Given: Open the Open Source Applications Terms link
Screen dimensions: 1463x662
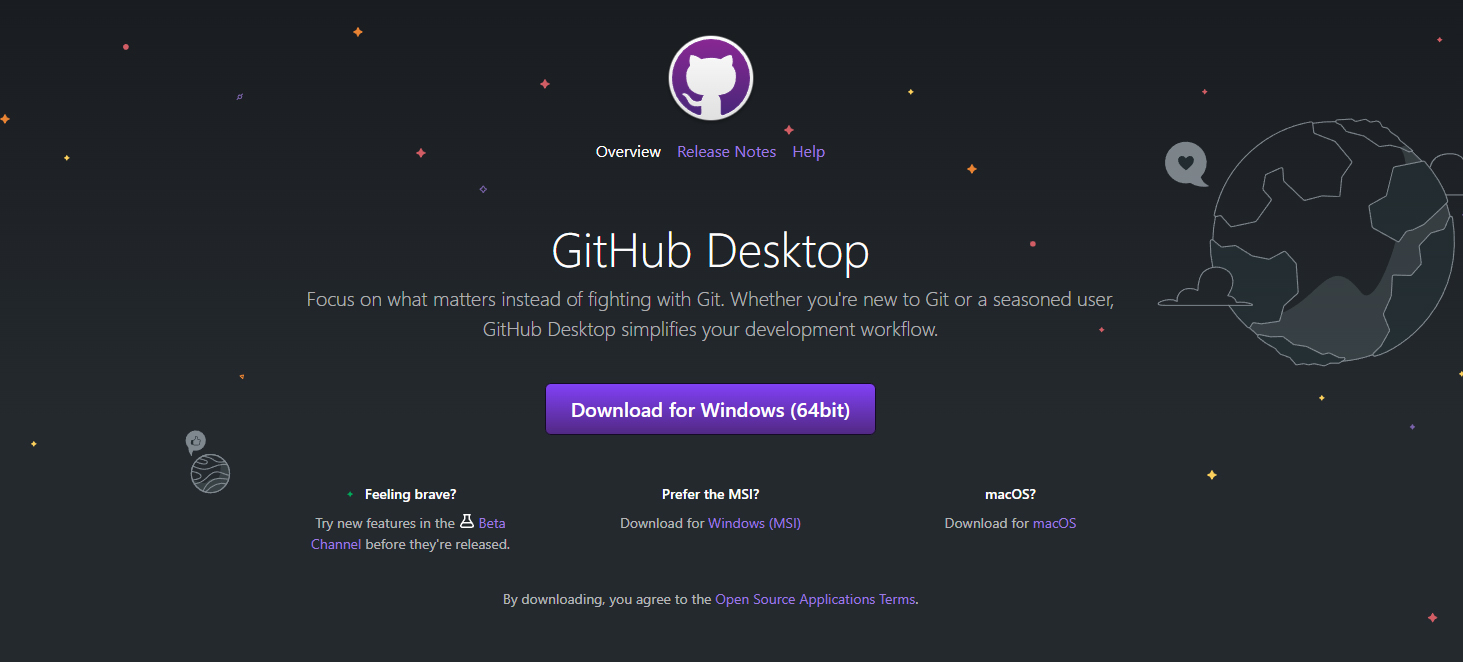Looking at the screenshot, I should pos(815,600).
